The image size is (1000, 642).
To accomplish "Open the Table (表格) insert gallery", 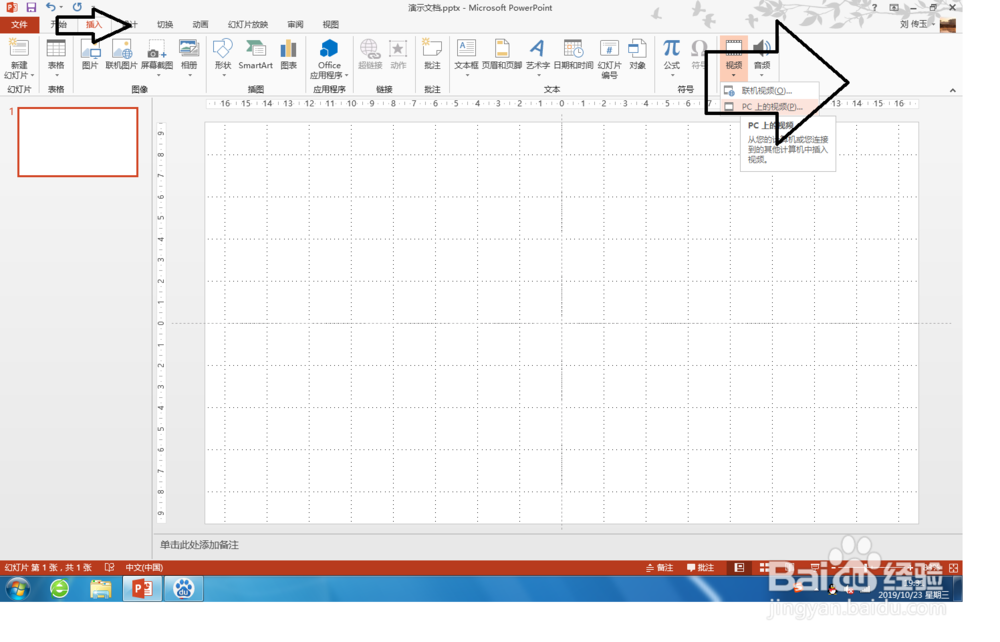I will pos(56,57).
